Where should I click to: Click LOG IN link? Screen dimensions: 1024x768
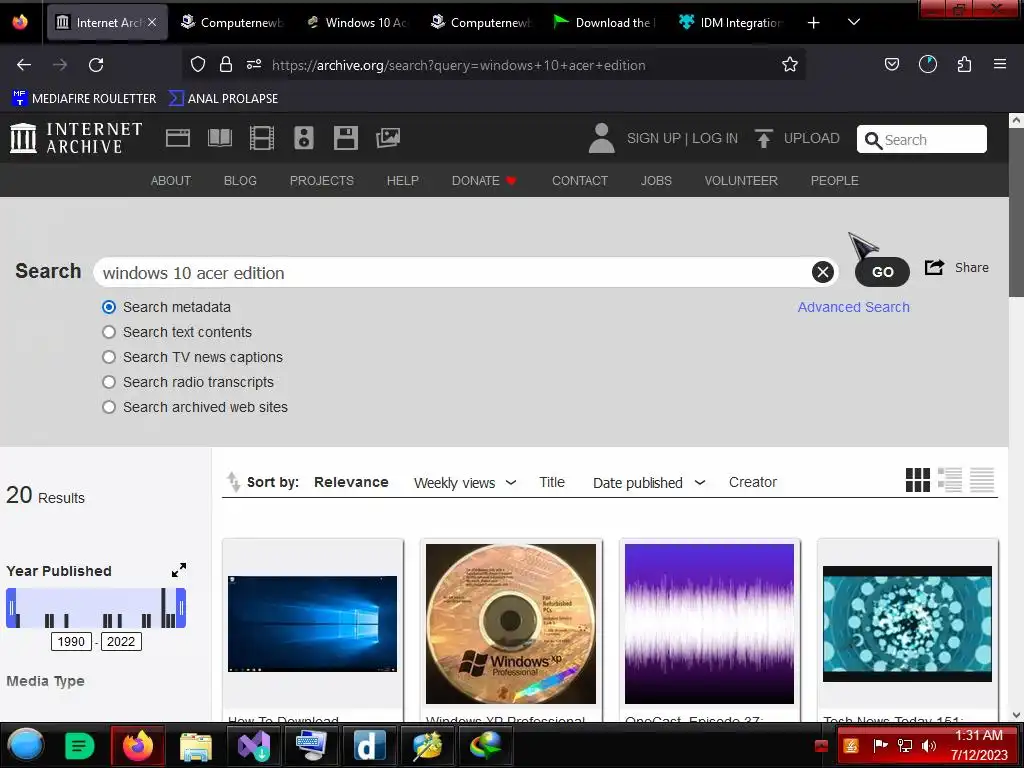[x=715, y=138]
